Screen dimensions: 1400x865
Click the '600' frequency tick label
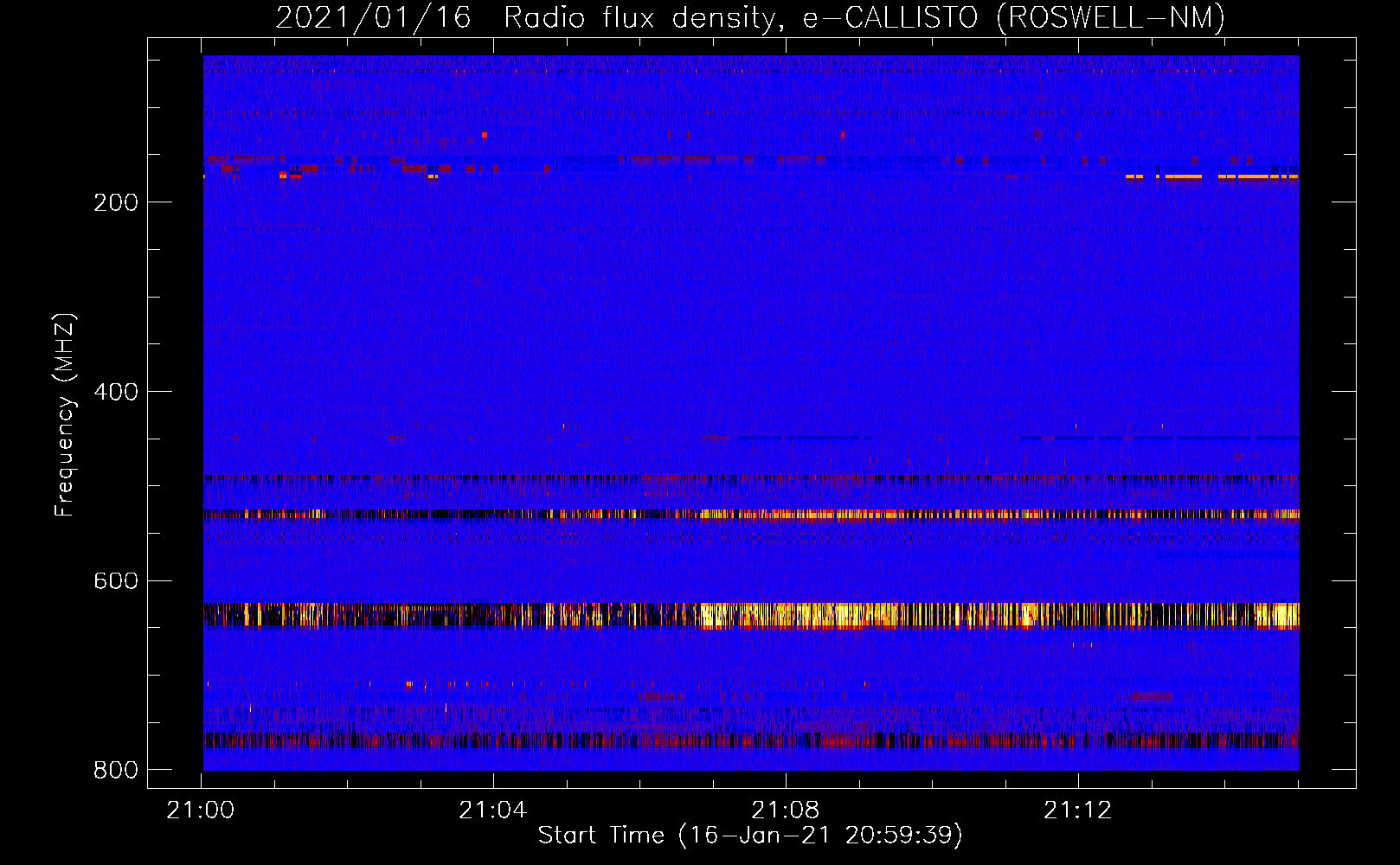pyautogui.click(x=116, y=580)
